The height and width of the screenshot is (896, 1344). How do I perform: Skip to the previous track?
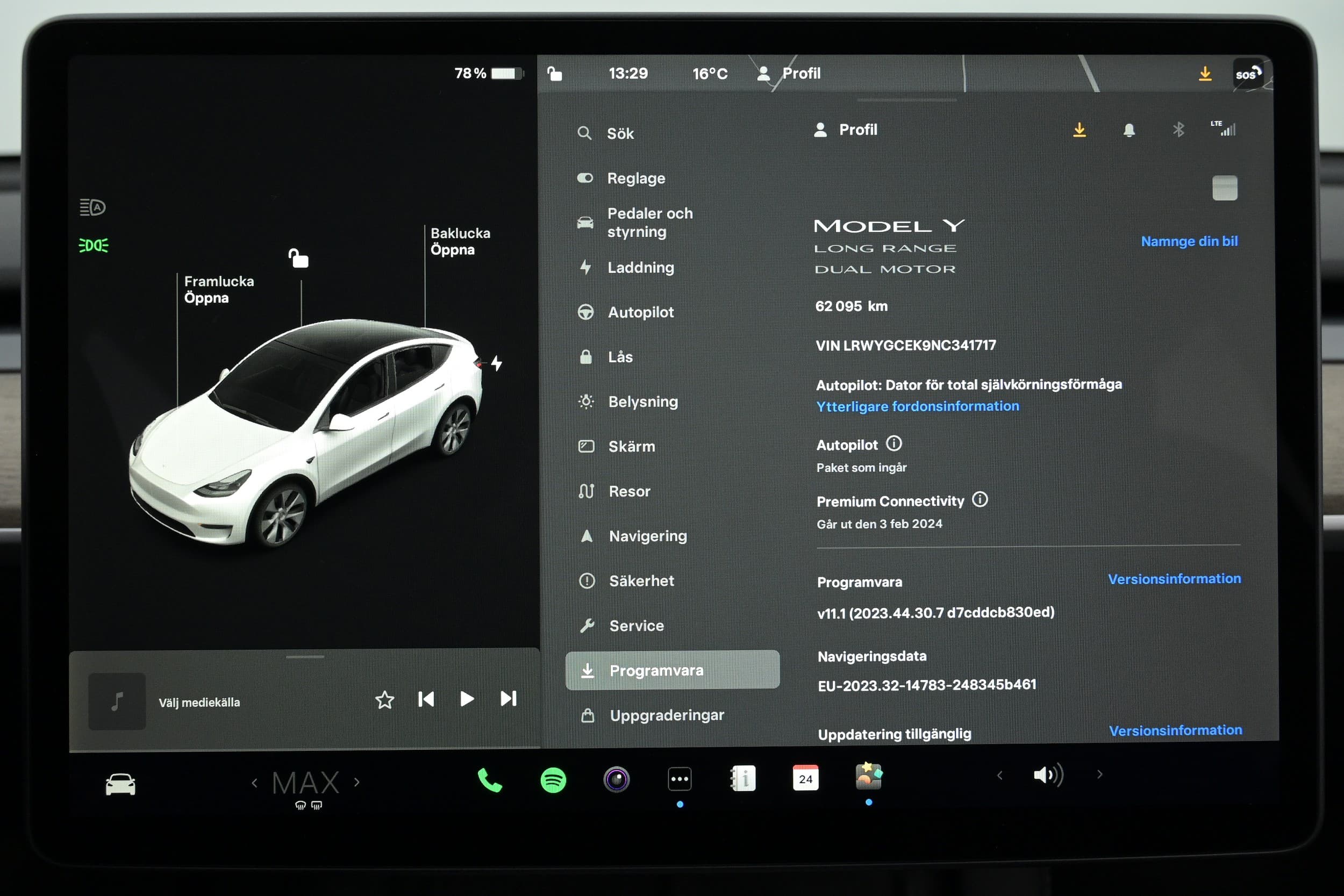426,699
